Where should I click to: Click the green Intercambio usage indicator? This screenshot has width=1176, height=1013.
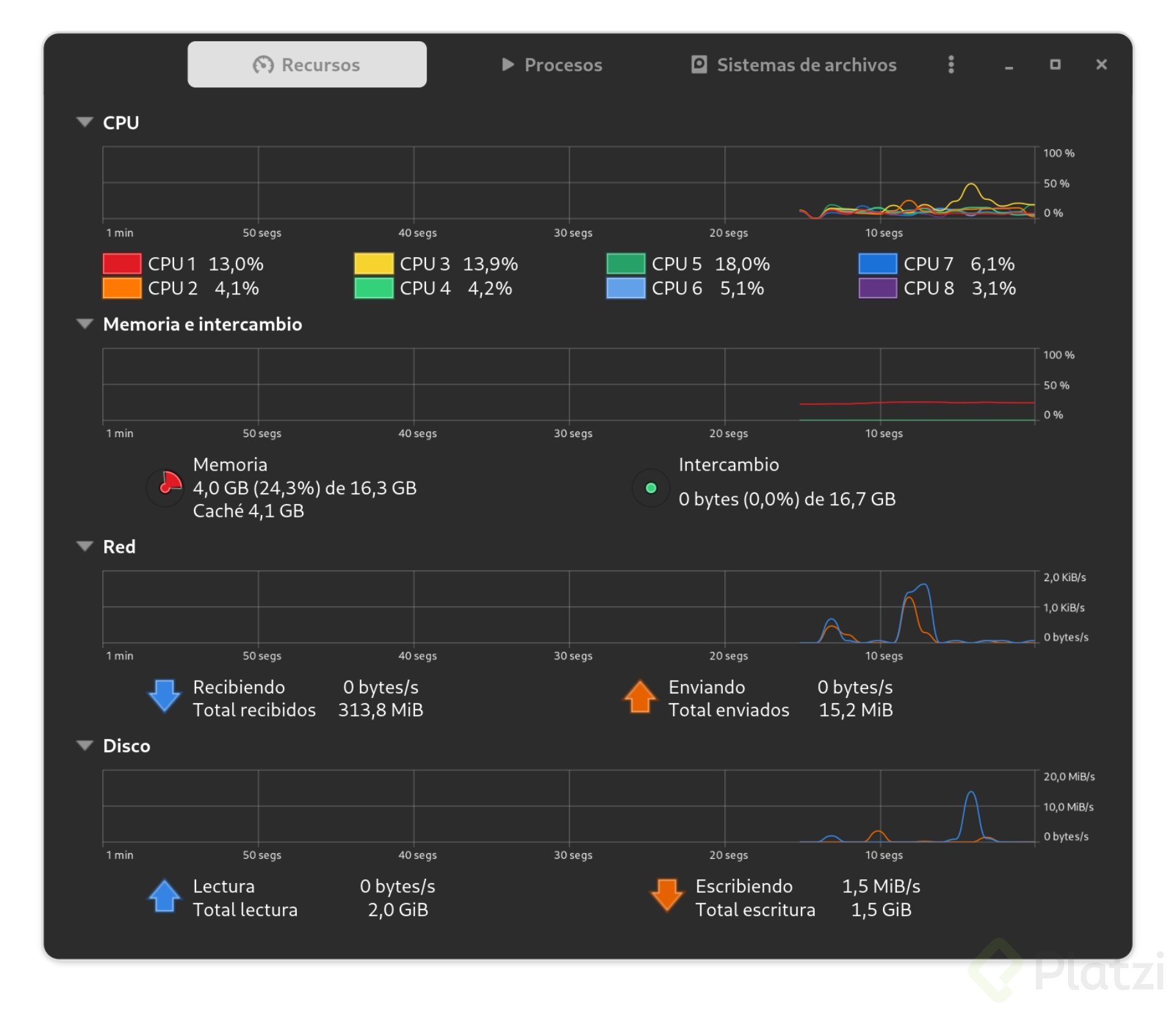650,487
